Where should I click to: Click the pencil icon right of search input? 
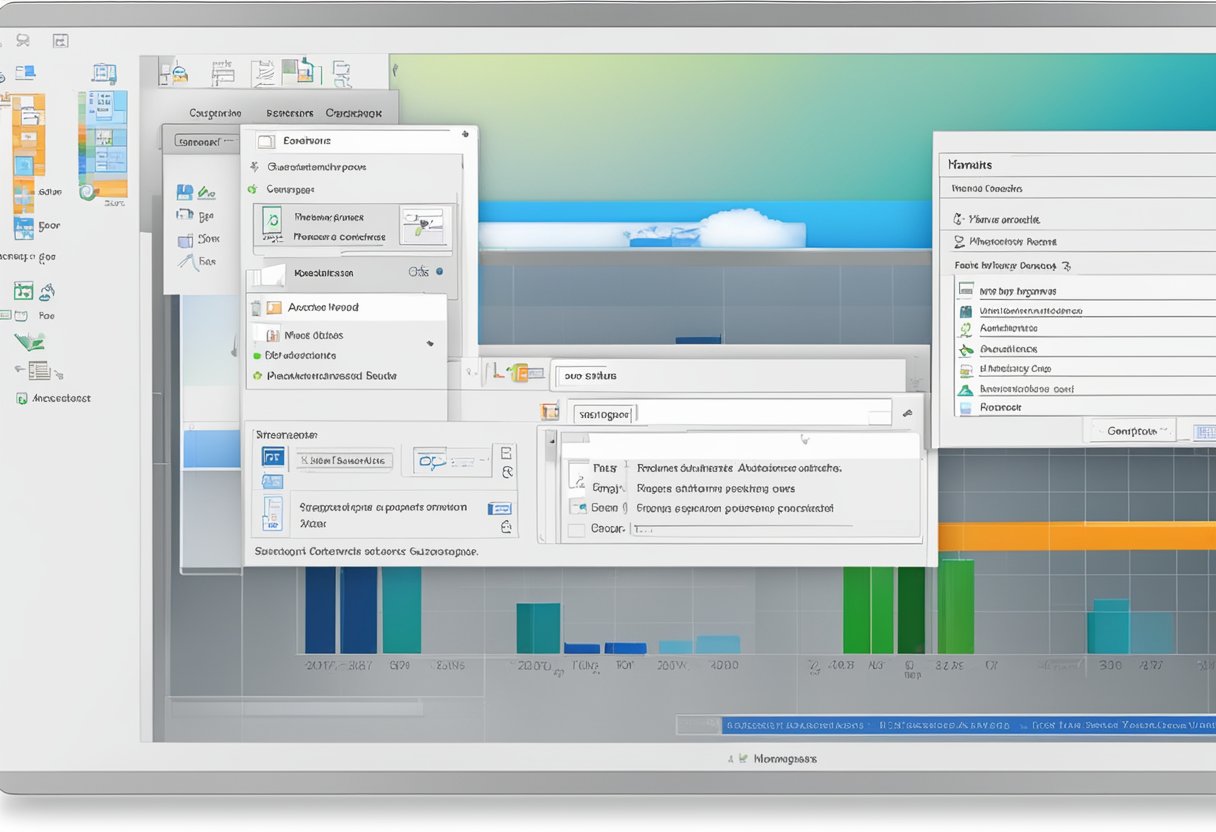[x=907, y=412]
